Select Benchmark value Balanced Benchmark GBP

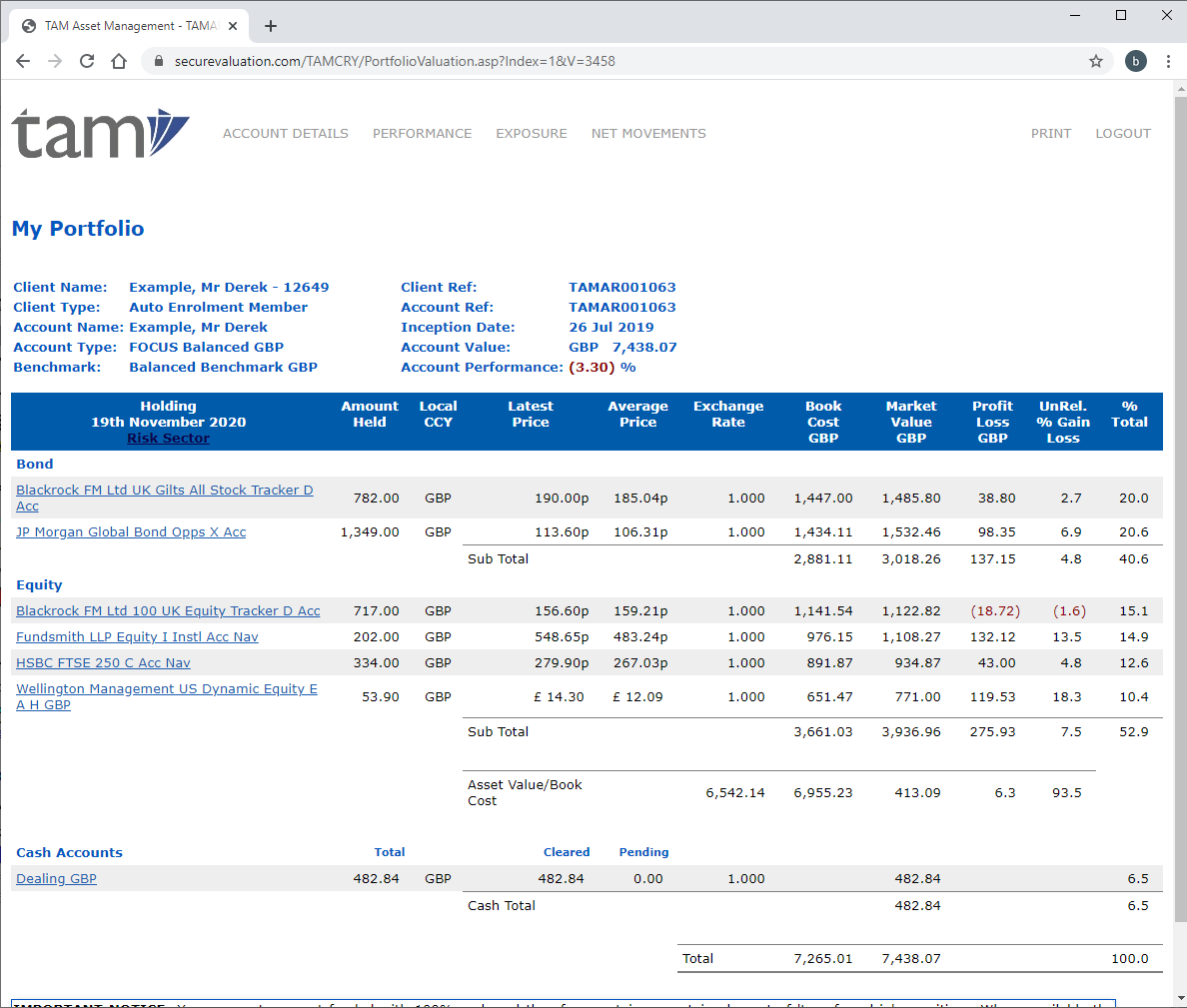(224, 367)
